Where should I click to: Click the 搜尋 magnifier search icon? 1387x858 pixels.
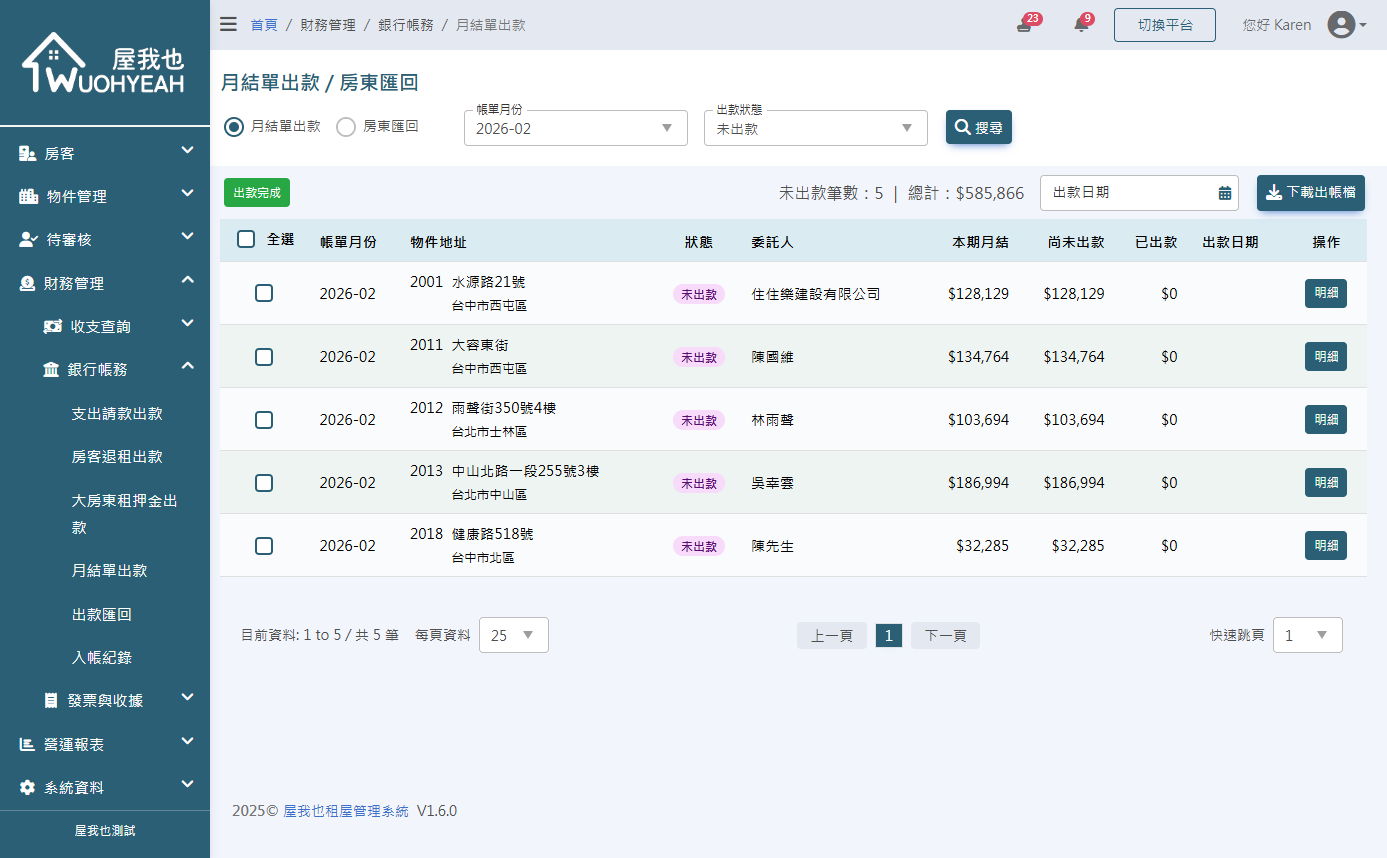[963, 127]
